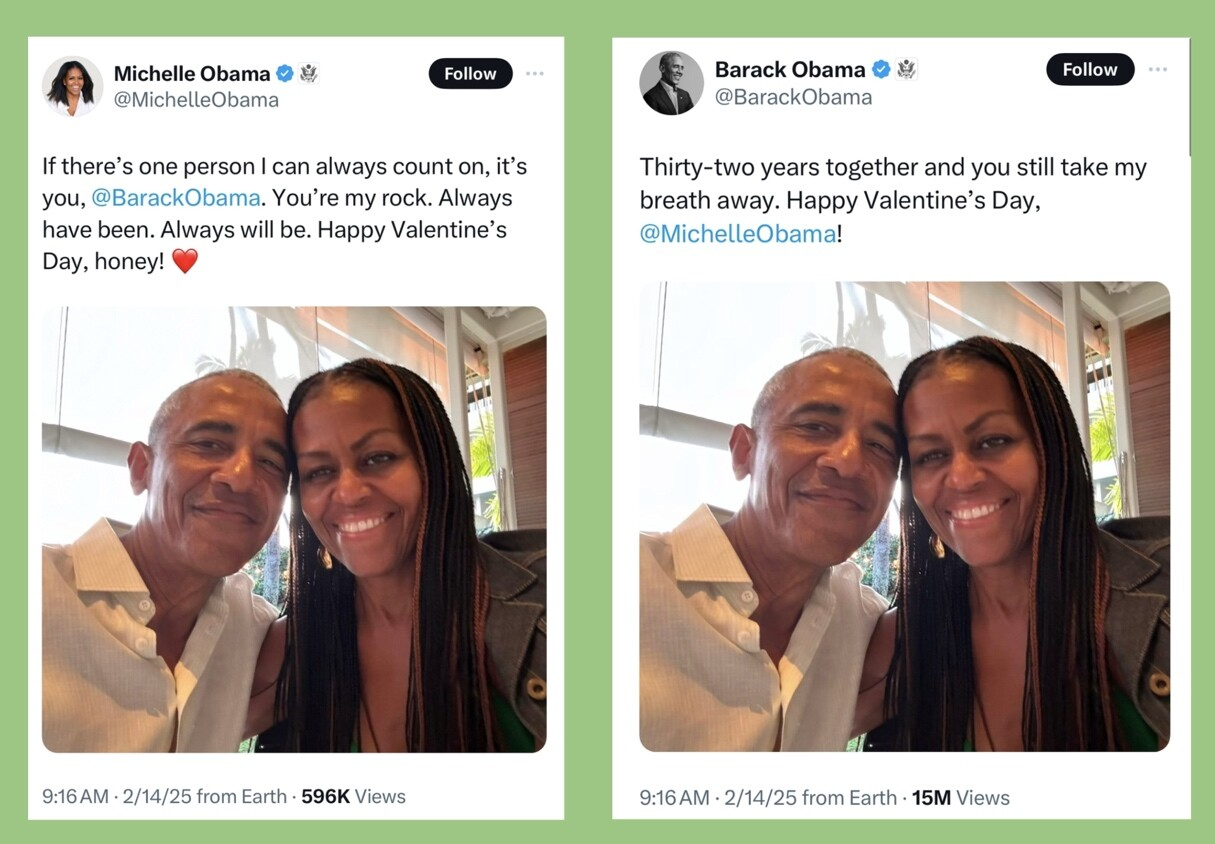Click government seal icon next to Michelle Obama
This screenshot has height=844, width=1215.
click(x=308, y=74)
